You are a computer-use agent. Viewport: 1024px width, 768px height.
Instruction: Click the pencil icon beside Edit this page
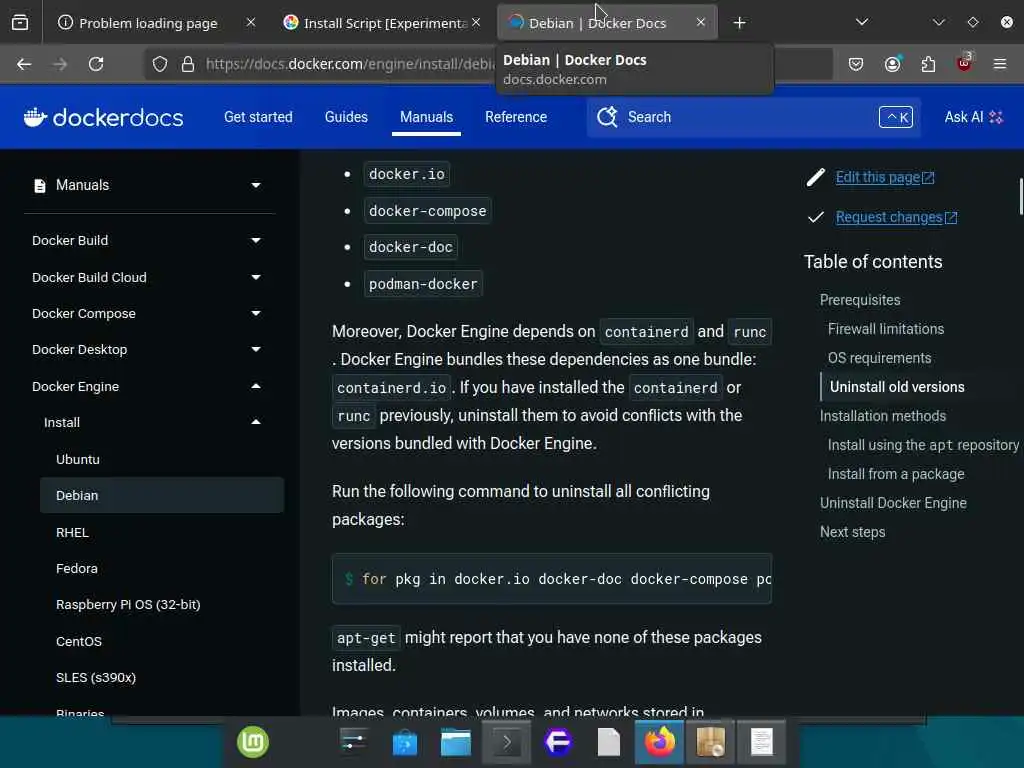pos(816,178)
